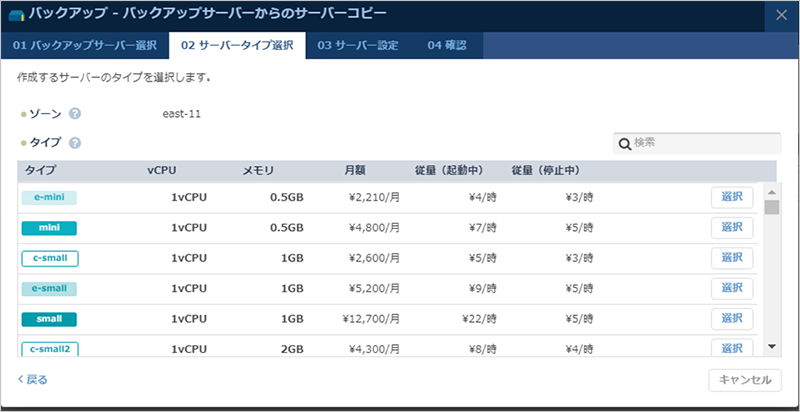Click the c-small2 server type badge
800x412 pixels.
[x=50, y=348]
